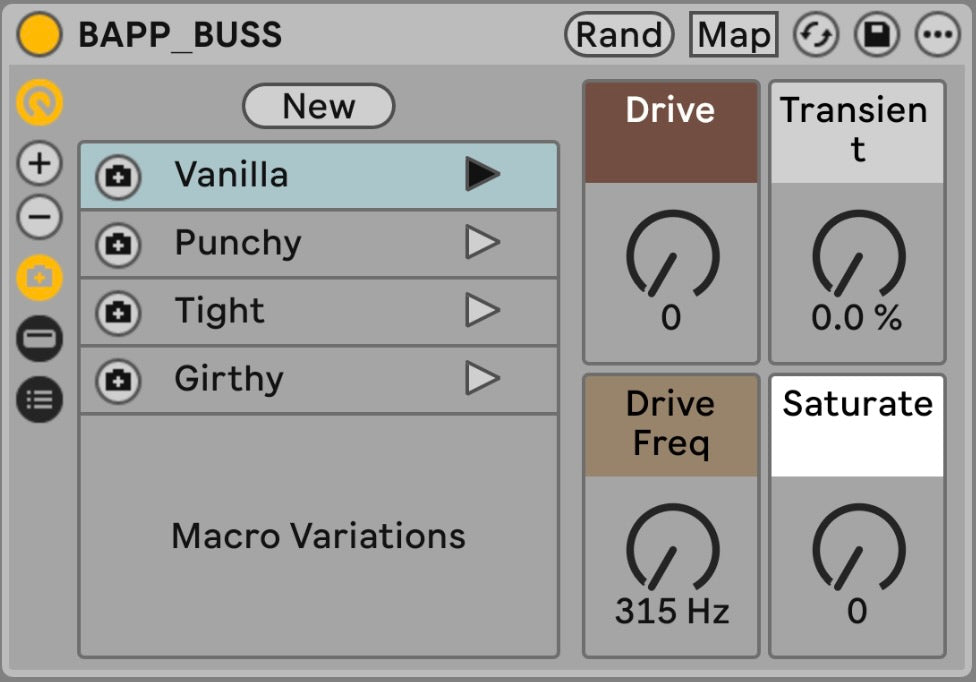
Task: Launch the Punchy variation play arrow
Action: pos(482,243)
